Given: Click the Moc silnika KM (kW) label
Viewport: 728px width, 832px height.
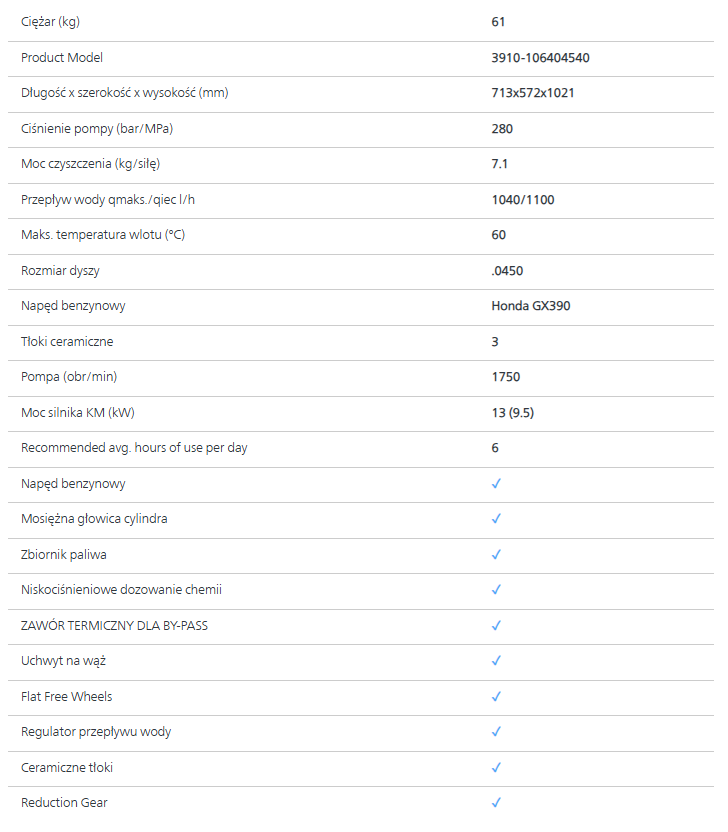Looking at the screenshot, I should [77, 412].
